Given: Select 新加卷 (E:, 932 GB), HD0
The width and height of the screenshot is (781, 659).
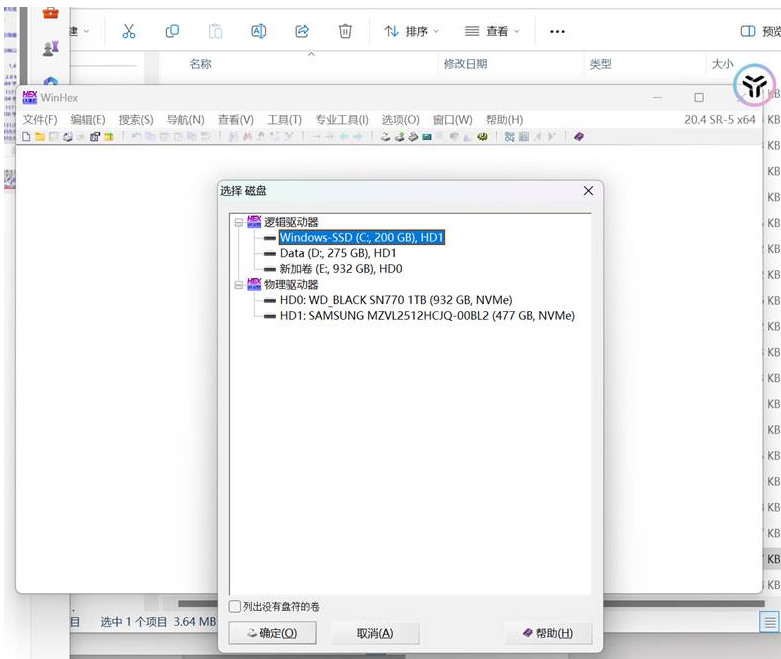Looking at the screenshot, I should (x=341, y=269).
